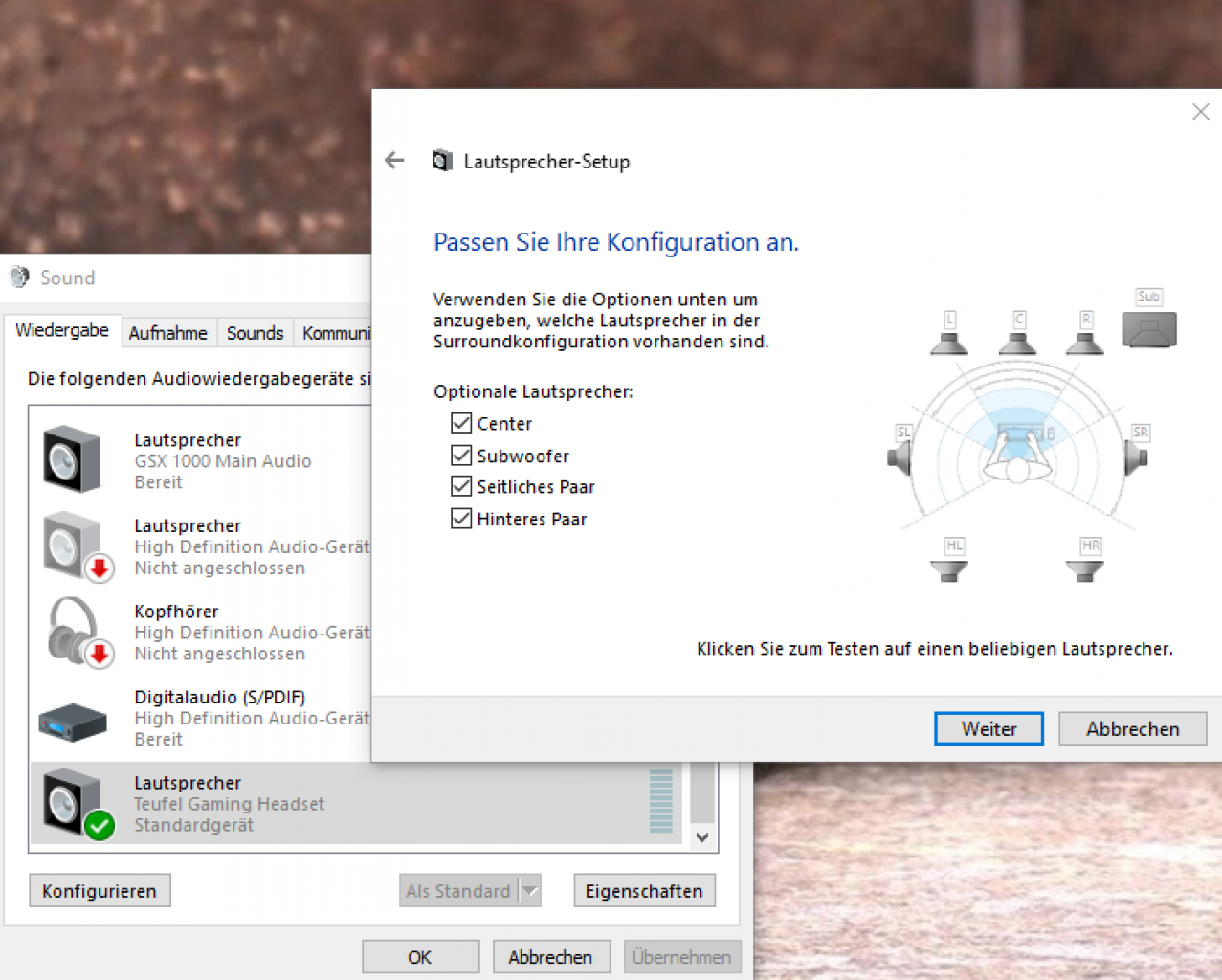
Task: Go back with the wizard arrow
Action: 394,161
